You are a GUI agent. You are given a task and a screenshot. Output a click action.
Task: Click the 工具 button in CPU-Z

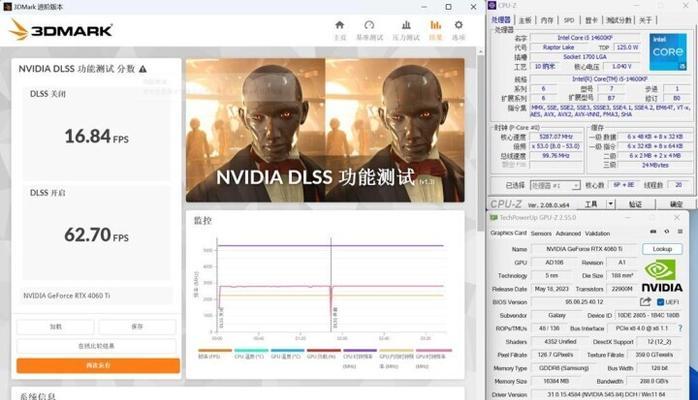tap(591, 204)
